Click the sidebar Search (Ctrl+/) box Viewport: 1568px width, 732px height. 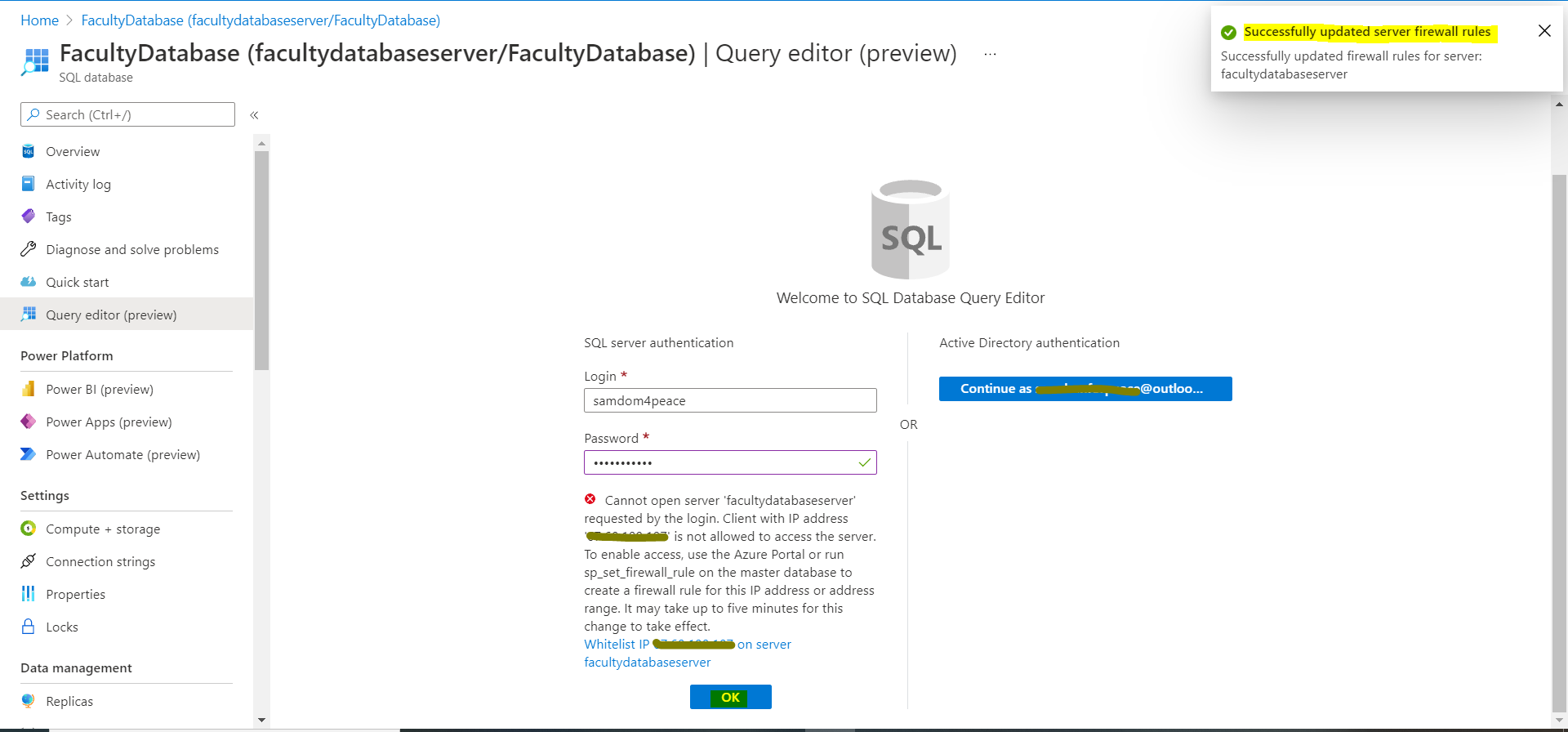click(127, 114)
